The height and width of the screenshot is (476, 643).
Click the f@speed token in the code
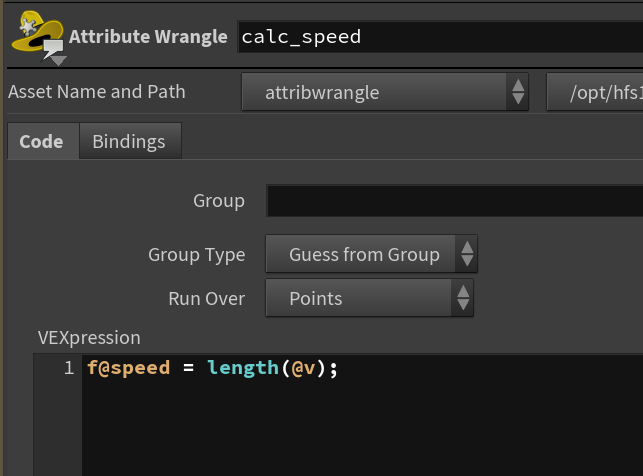(128, 367)
